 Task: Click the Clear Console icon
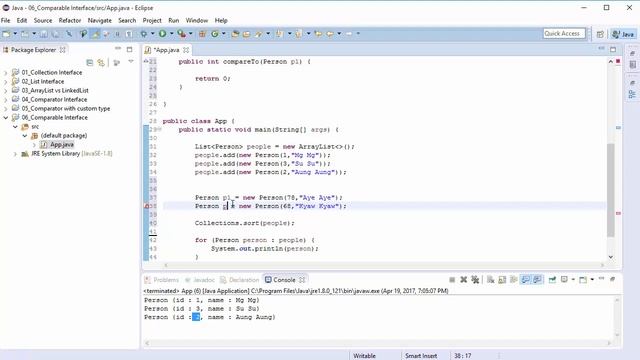491,280
